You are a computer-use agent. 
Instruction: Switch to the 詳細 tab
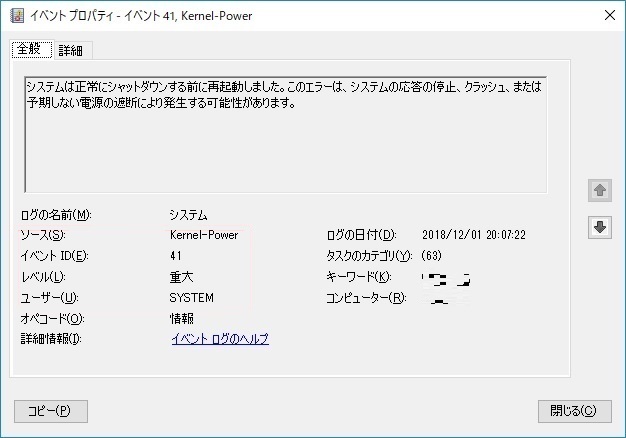tap(71, 50)
